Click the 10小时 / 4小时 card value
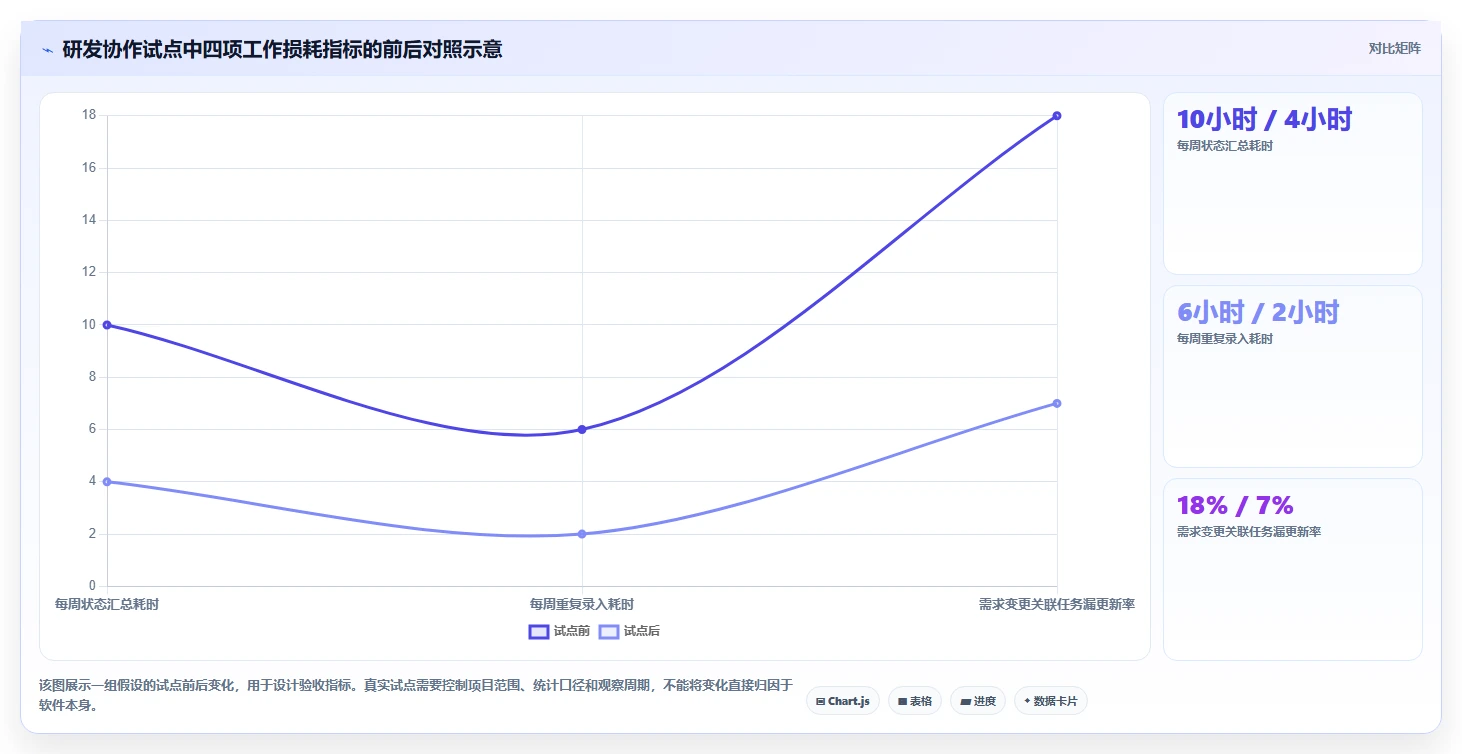Screen dimensions: 1462x754 (x=1264, y=119)
